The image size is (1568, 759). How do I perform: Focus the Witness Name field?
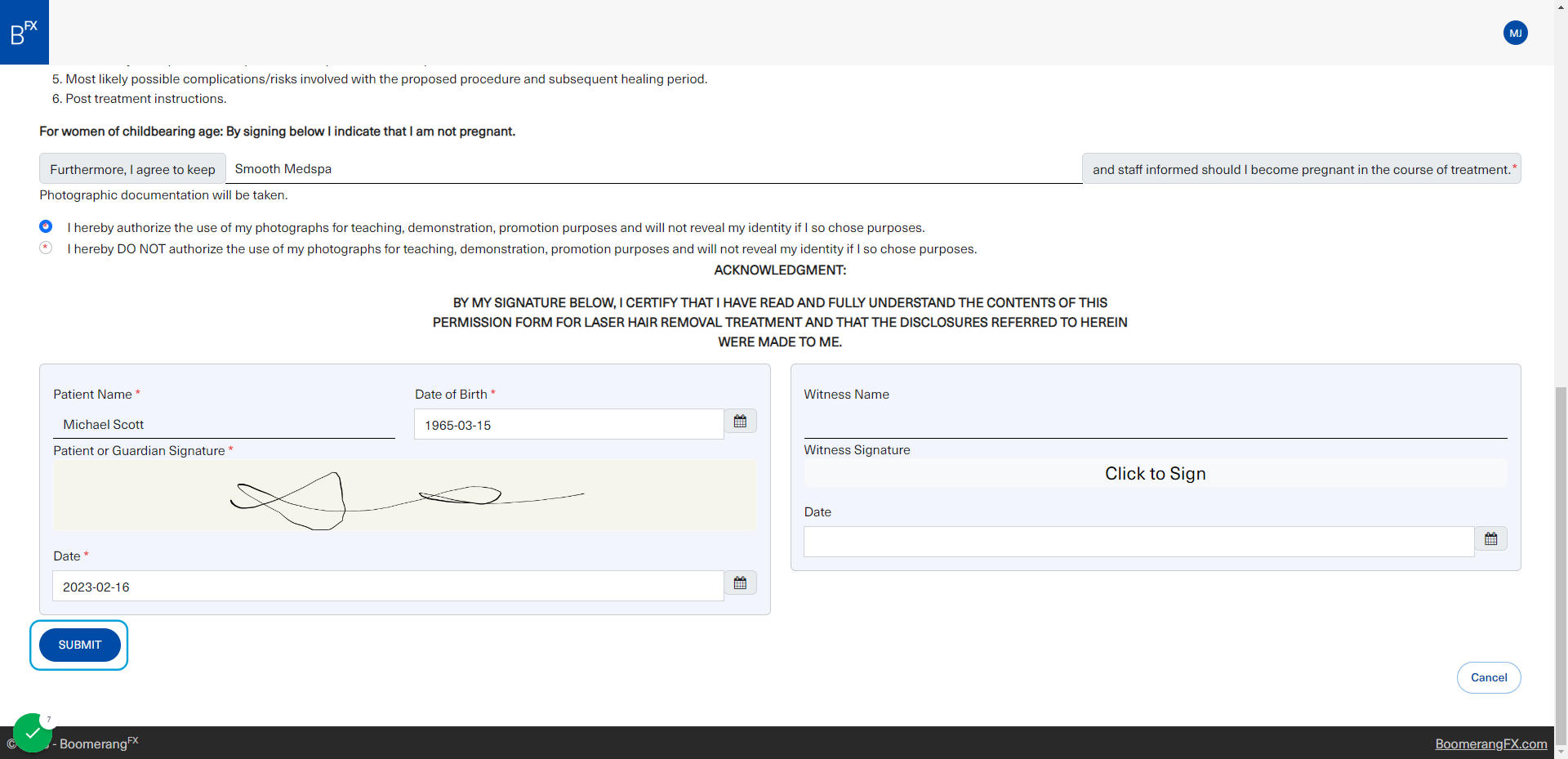1156,424
